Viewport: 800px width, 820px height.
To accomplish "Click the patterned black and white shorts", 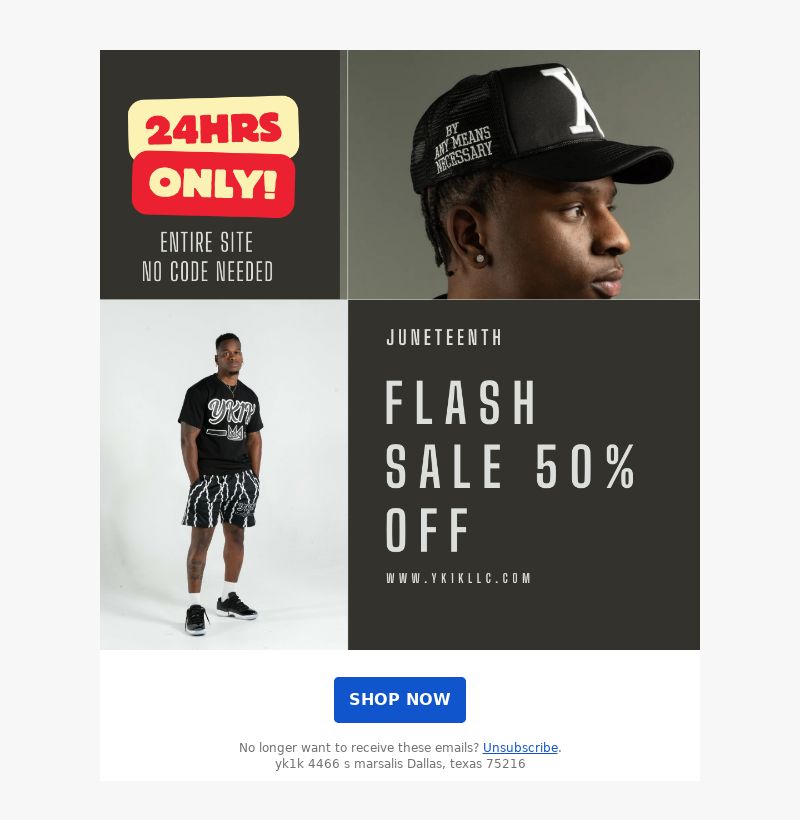I will [221, 498].
